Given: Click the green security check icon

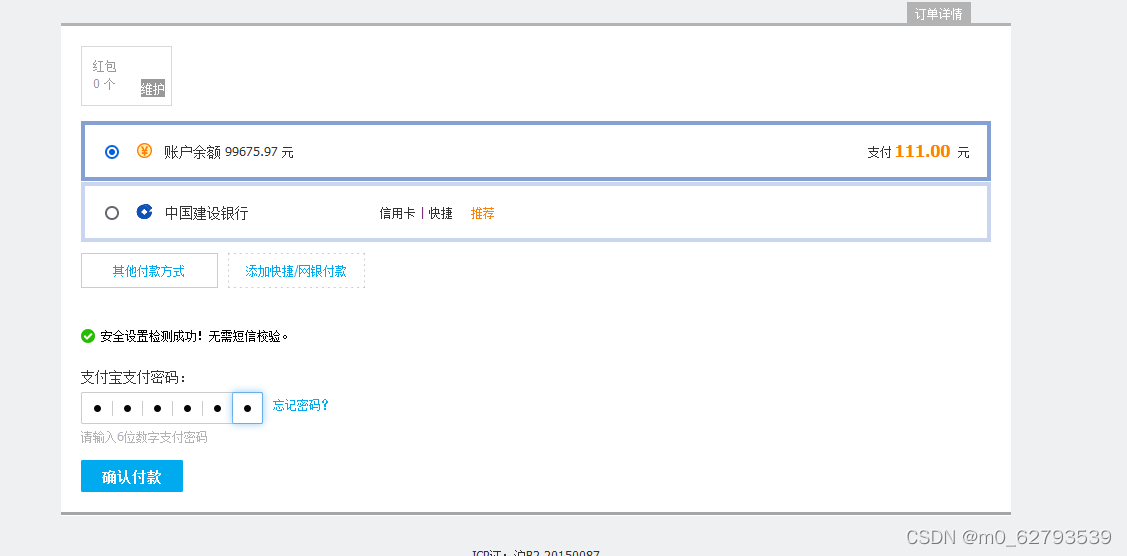Looking at the screenshot, I should click(x=88, y=336).
